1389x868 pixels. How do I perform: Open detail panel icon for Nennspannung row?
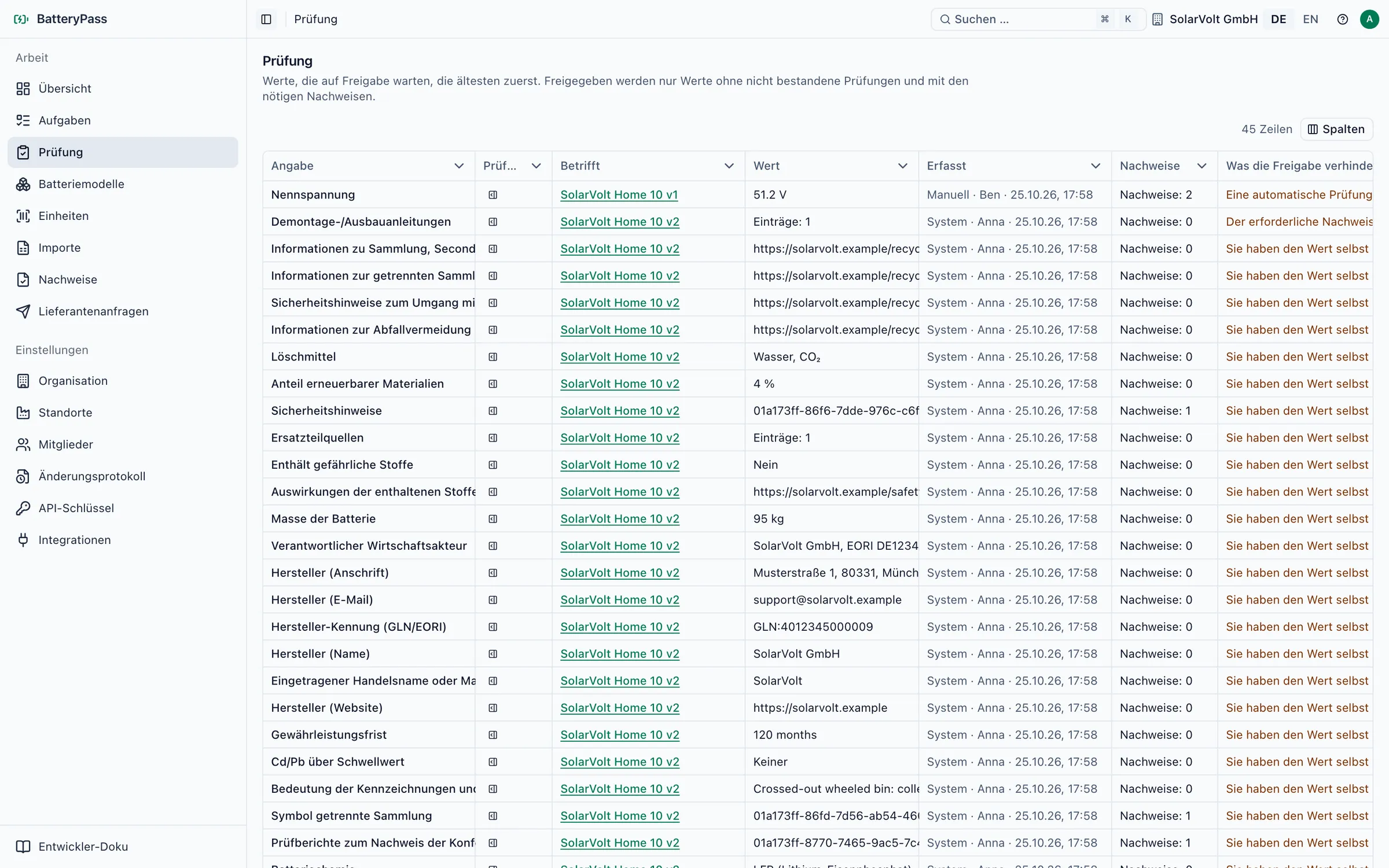pyautogui.click(x=493, y=195)
